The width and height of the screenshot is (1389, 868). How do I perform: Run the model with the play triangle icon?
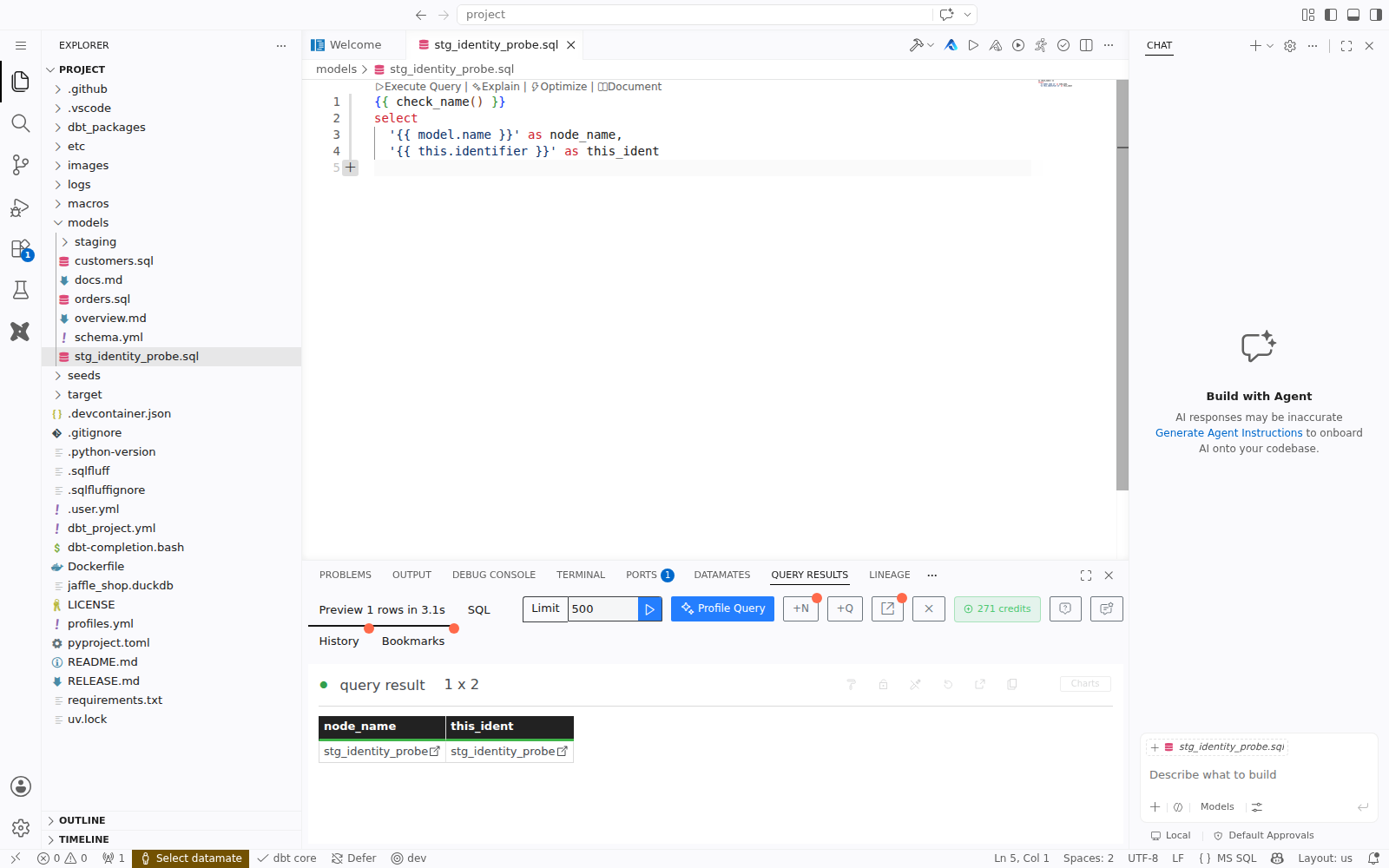tap(973, 45)
